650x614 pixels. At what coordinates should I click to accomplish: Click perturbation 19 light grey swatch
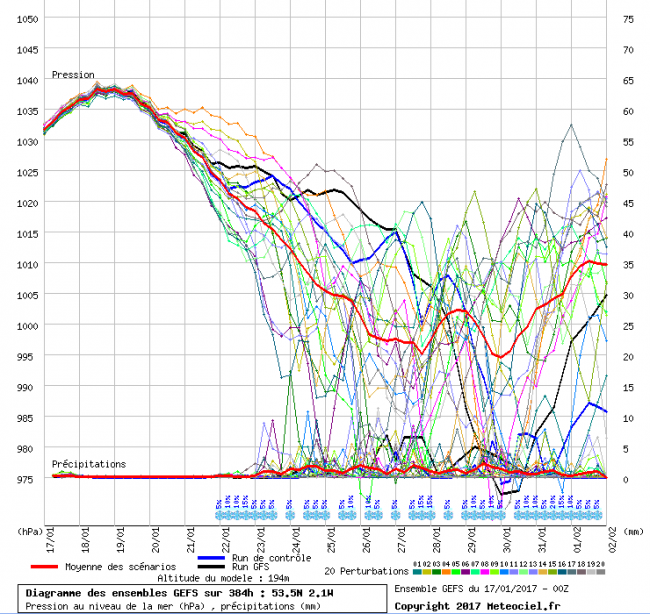point(592,572)
